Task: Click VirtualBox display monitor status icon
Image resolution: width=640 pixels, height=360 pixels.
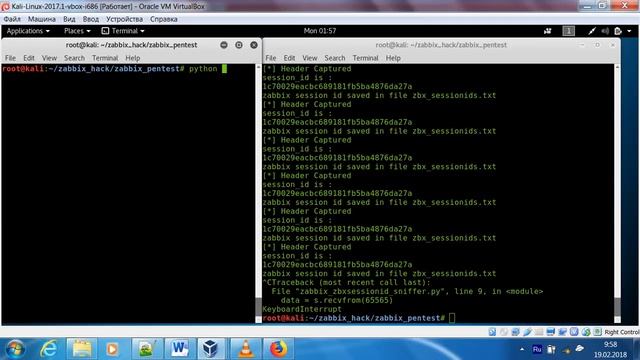Action: [x=551, y=332]
